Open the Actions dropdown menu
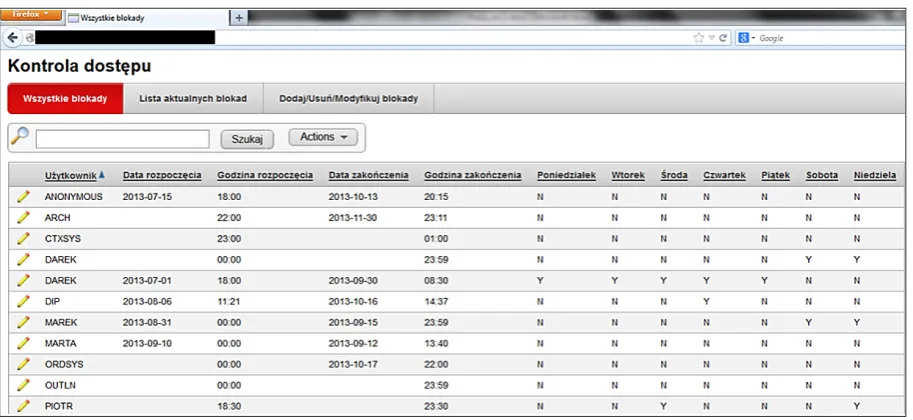 click(323, 137)
